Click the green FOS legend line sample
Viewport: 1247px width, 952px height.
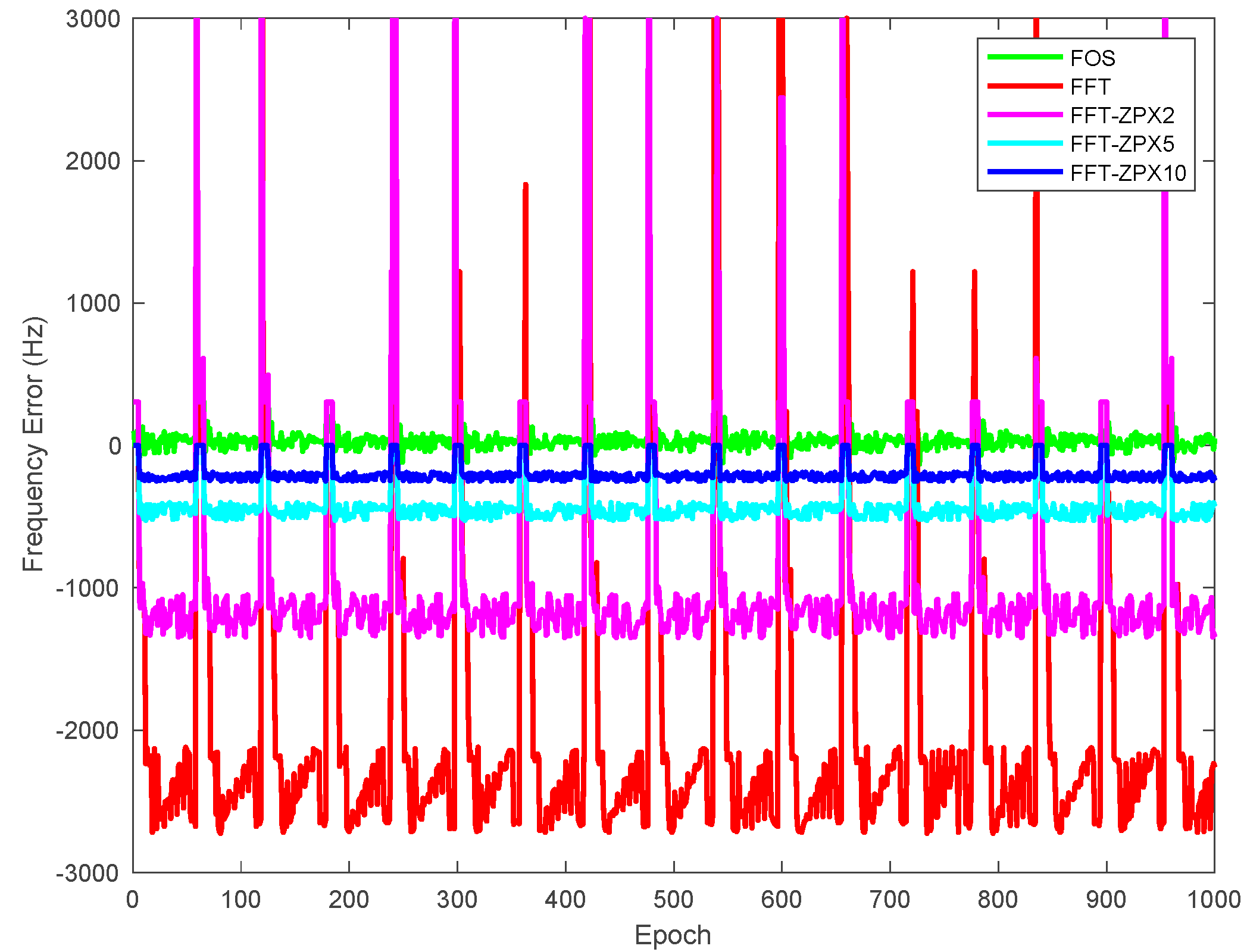coord(1024,57)
